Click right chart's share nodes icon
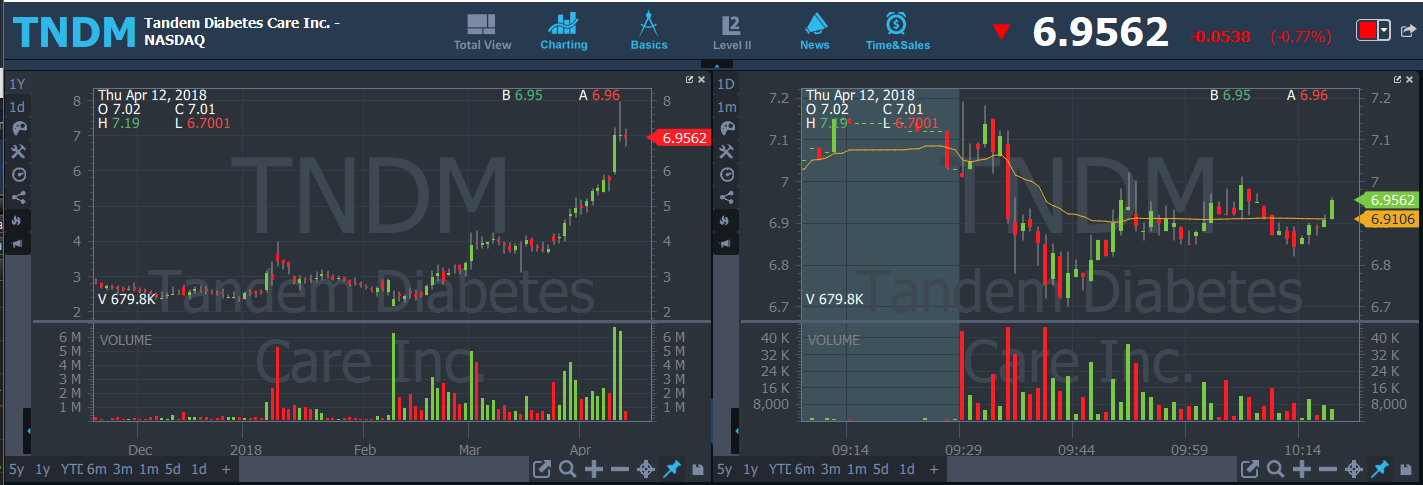1423x485 pixels. tap(726, 197)
